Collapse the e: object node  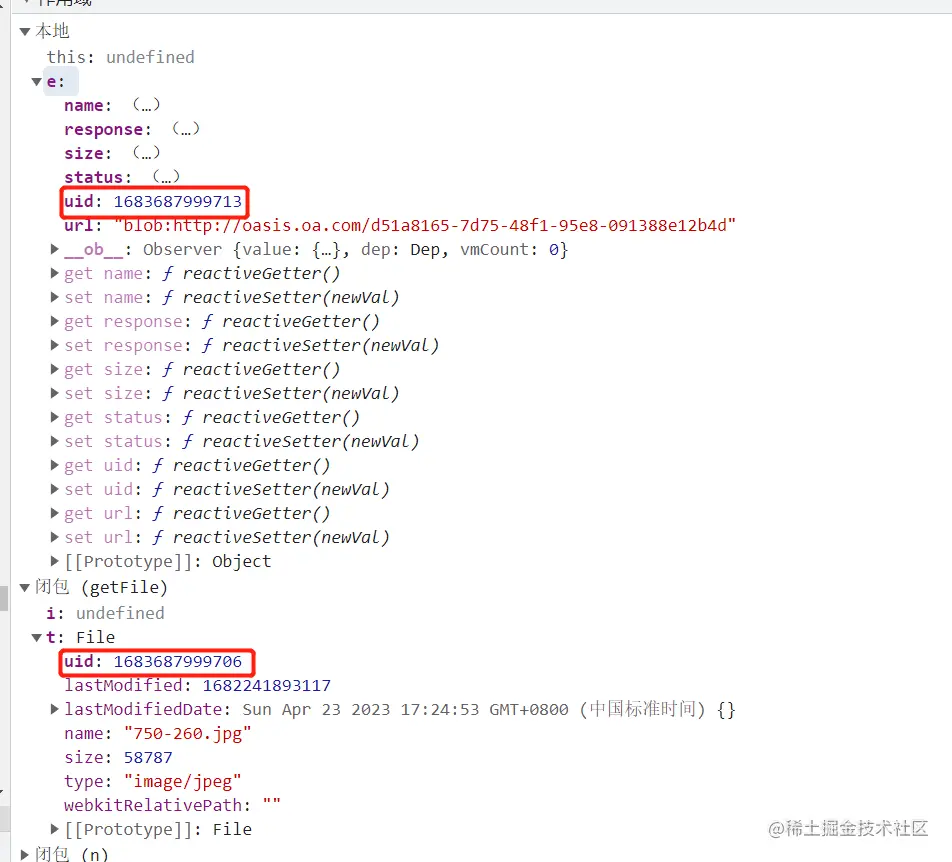(37, 81)
